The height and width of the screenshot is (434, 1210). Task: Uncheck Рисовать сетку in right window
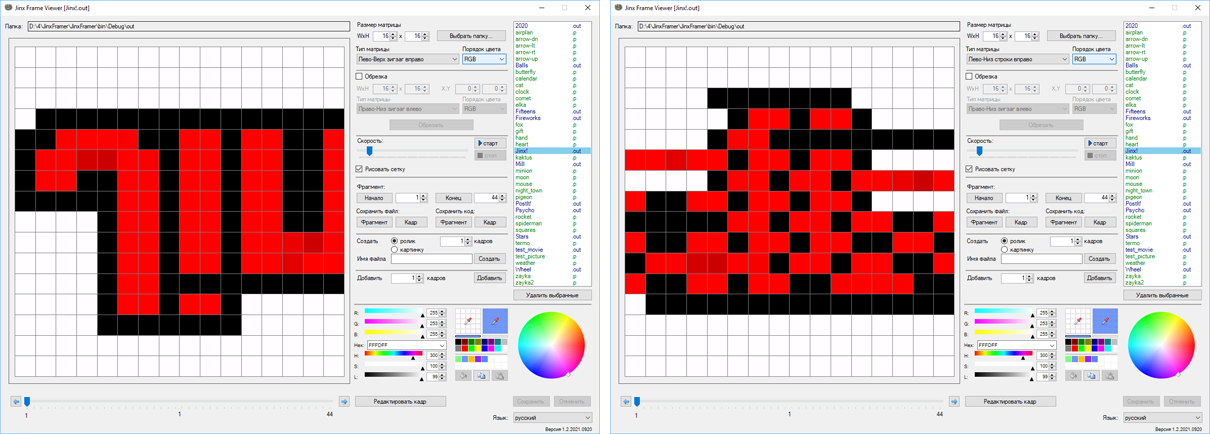[x=970, y=169]
